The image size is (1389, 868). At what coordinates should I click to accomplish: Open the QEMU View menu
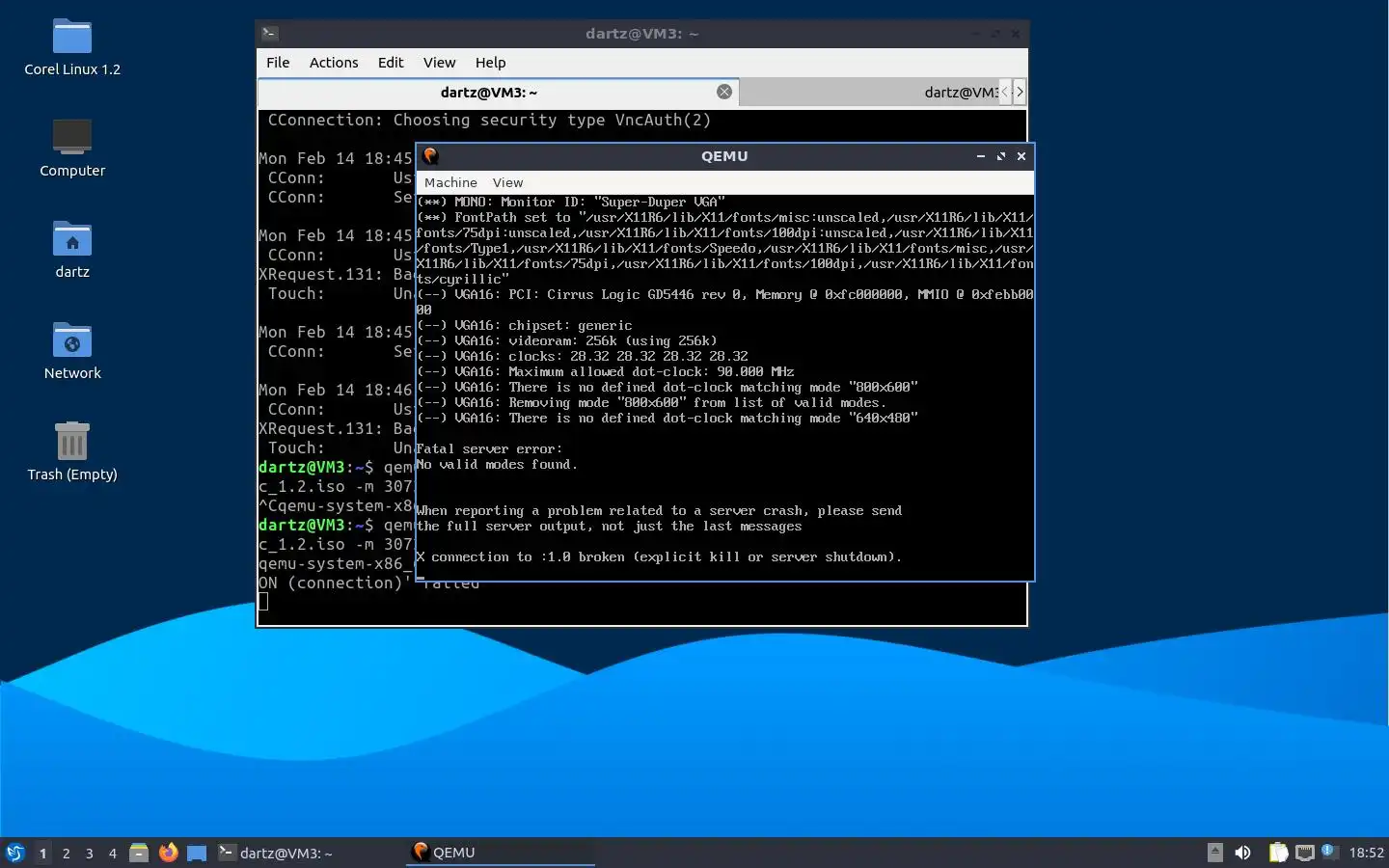pyautogui.click(x=507, y=182)
